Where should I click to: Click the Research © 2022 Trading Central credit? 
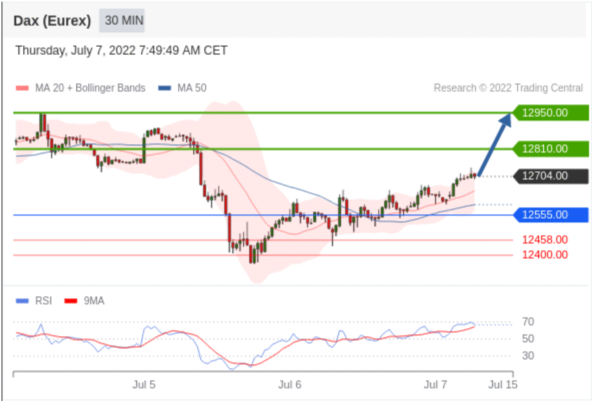click(508, 88)
